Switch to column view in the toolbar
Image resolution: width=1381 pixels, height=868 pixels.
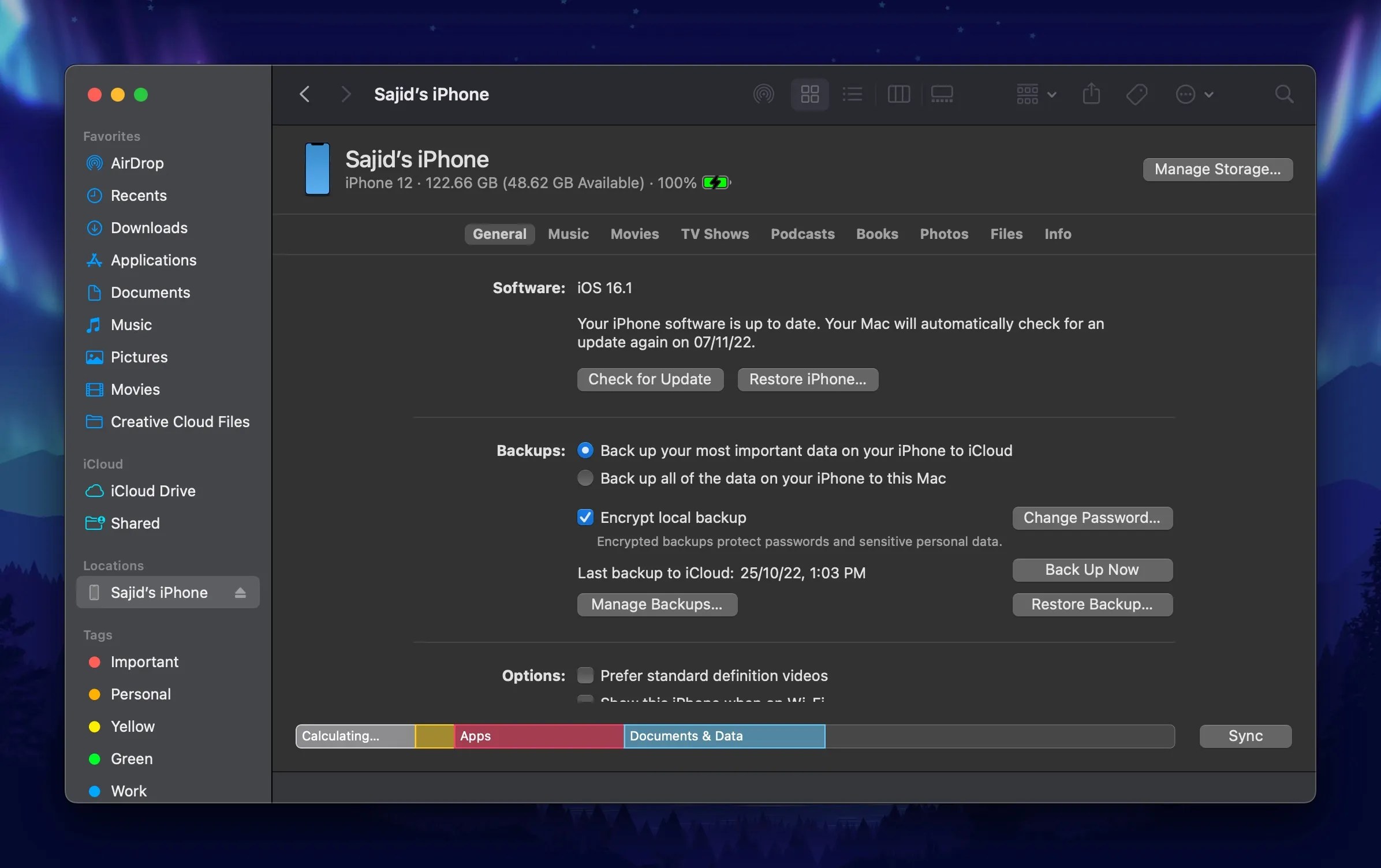(x=899, y=94)
